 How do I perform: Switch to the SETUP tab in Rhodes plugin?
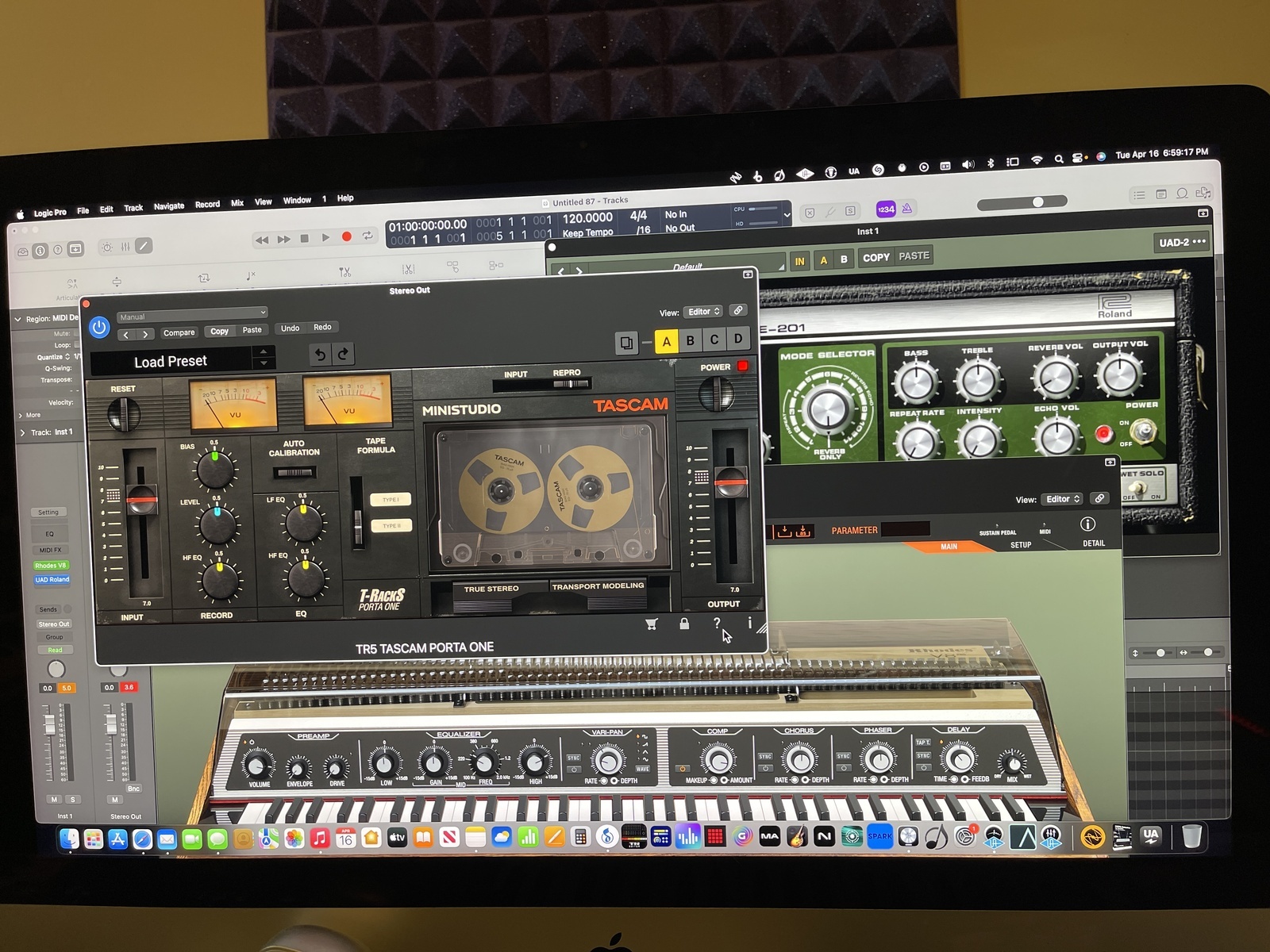[x=1021, y=545]
